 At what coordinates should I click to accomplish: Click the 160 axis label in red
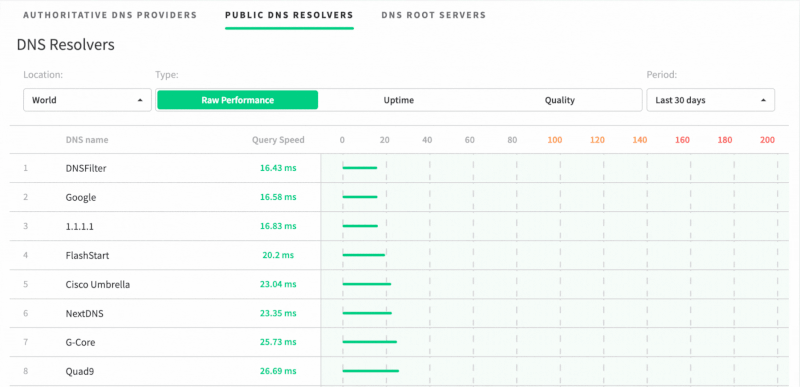pyautogui.click(x=682, y=140)
